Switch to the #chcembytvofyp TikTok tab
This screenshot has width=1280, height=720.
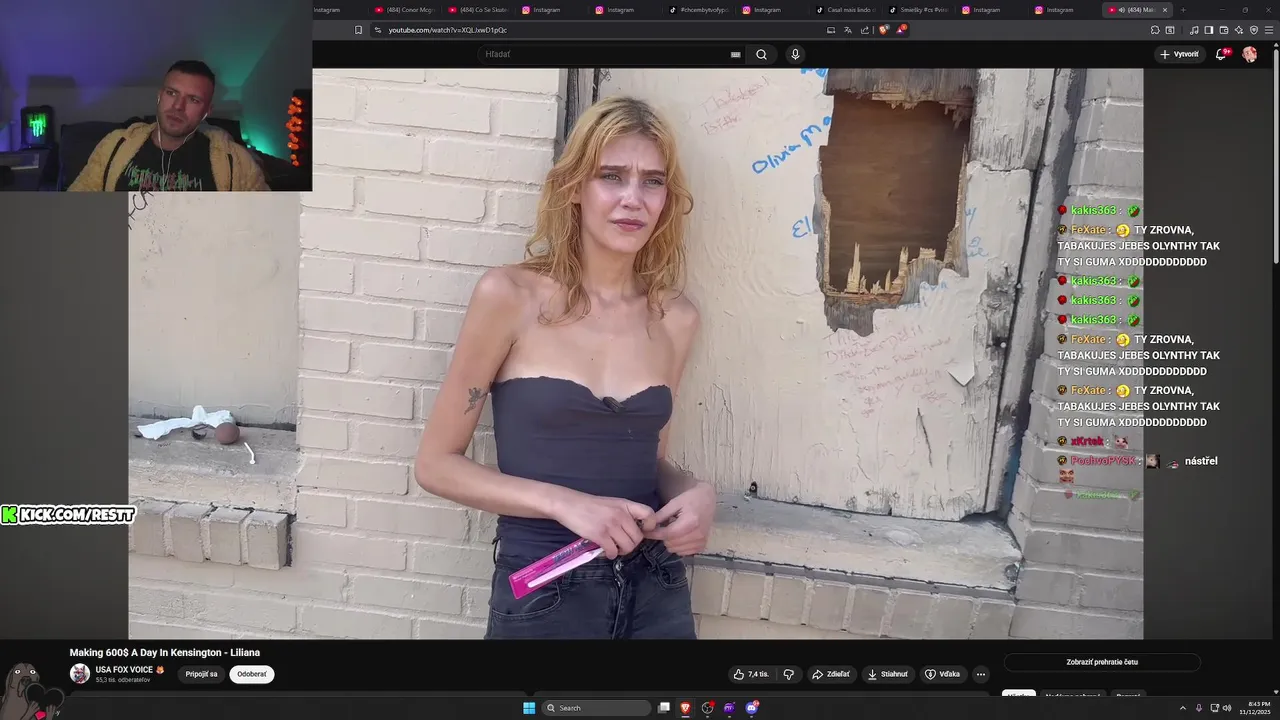[x=699, y=10]
